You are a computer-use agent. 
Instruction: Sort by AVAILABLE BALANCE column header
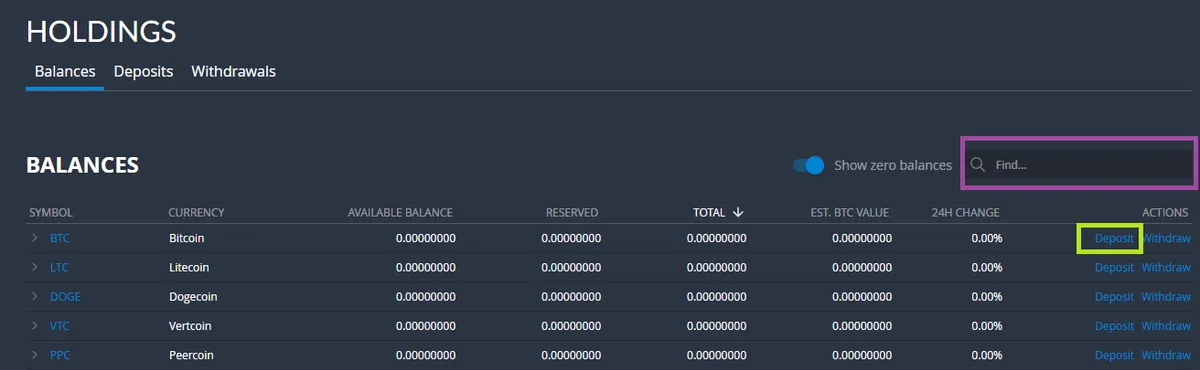click(400, 212)
